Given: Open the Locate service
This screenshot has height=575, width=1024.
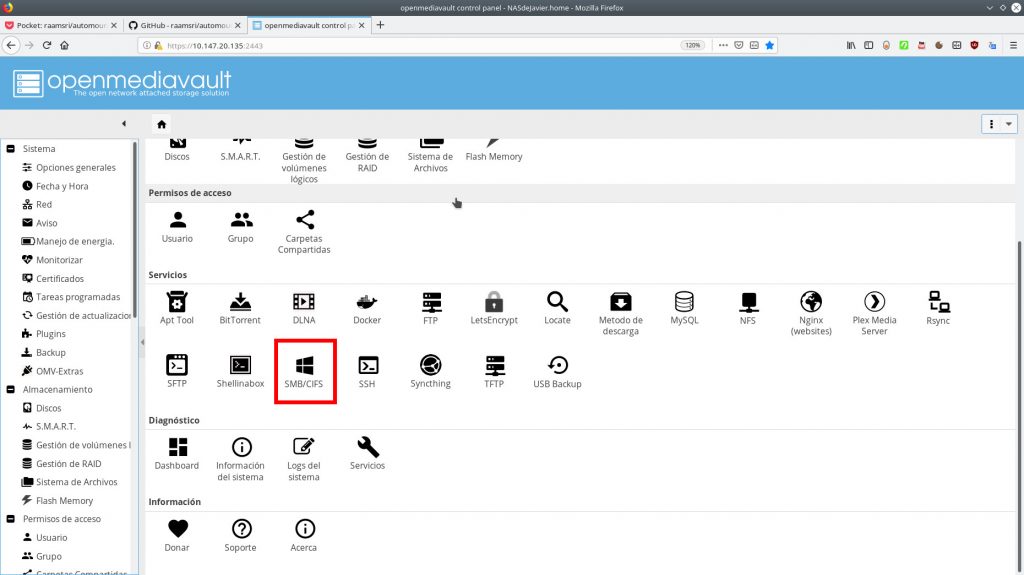Looking at the screenshot, I should click(557, 308).
